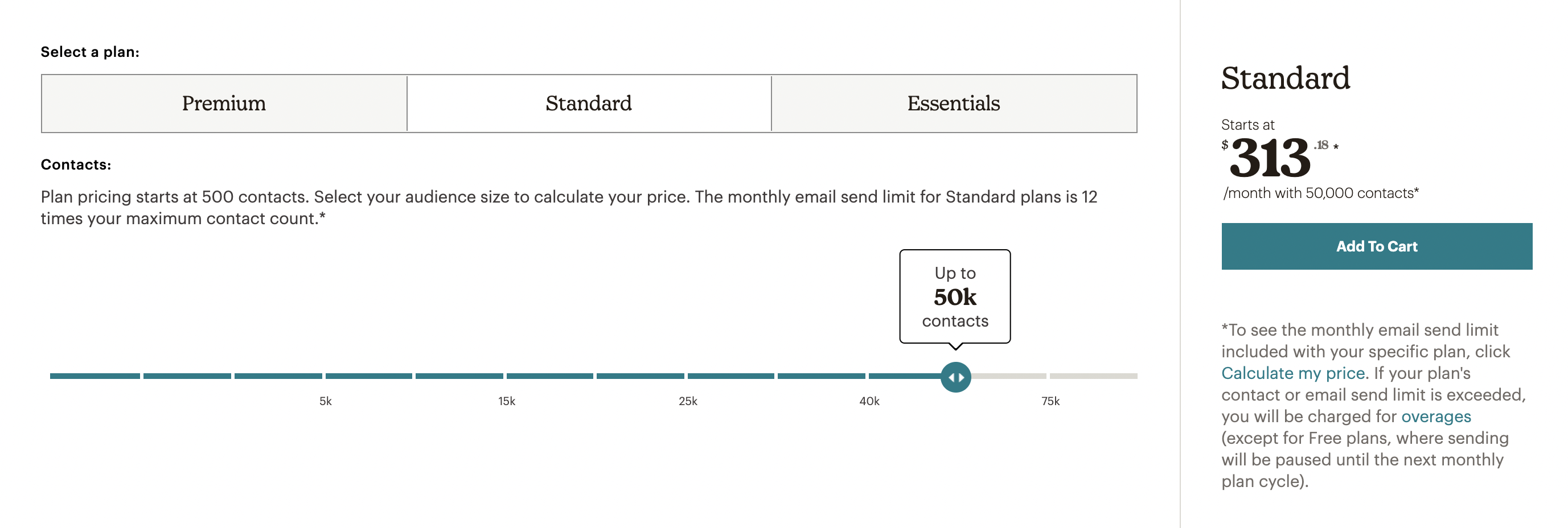Click the 15k tick label
Screen dimensions: 1568x528
pyautogui.click(x=506, y=401)
